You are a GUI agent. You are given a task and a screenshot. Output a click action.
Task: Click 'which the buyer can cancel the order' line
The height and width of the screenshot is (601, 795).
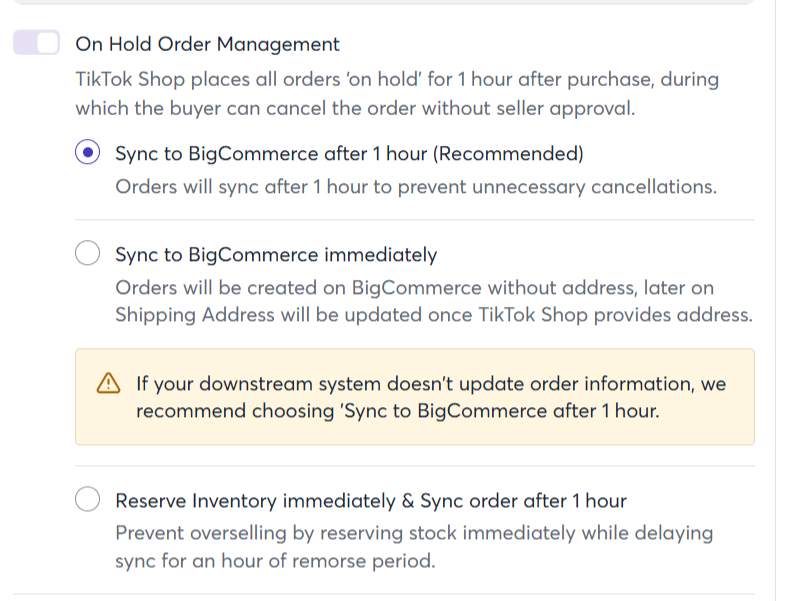(x=355, y=108)
